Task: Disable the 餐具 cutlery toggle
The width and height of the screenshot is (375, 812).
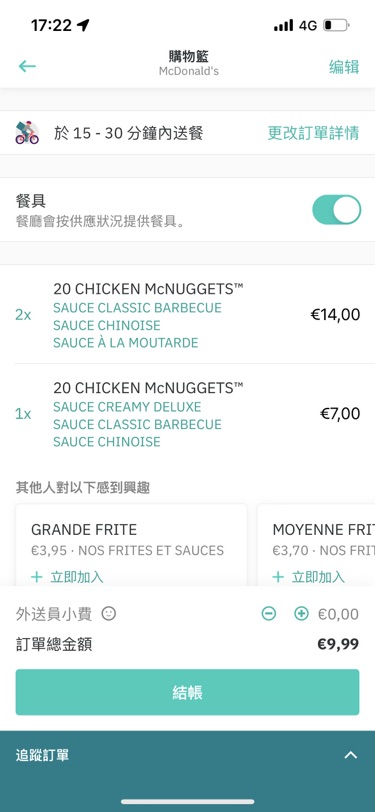Action: click(x=337, y=209)
